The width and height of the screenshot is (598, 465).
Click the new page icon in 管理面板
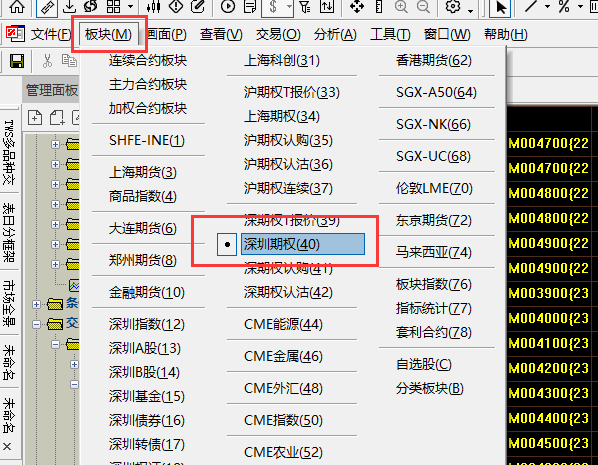click(x=35, y=117)
